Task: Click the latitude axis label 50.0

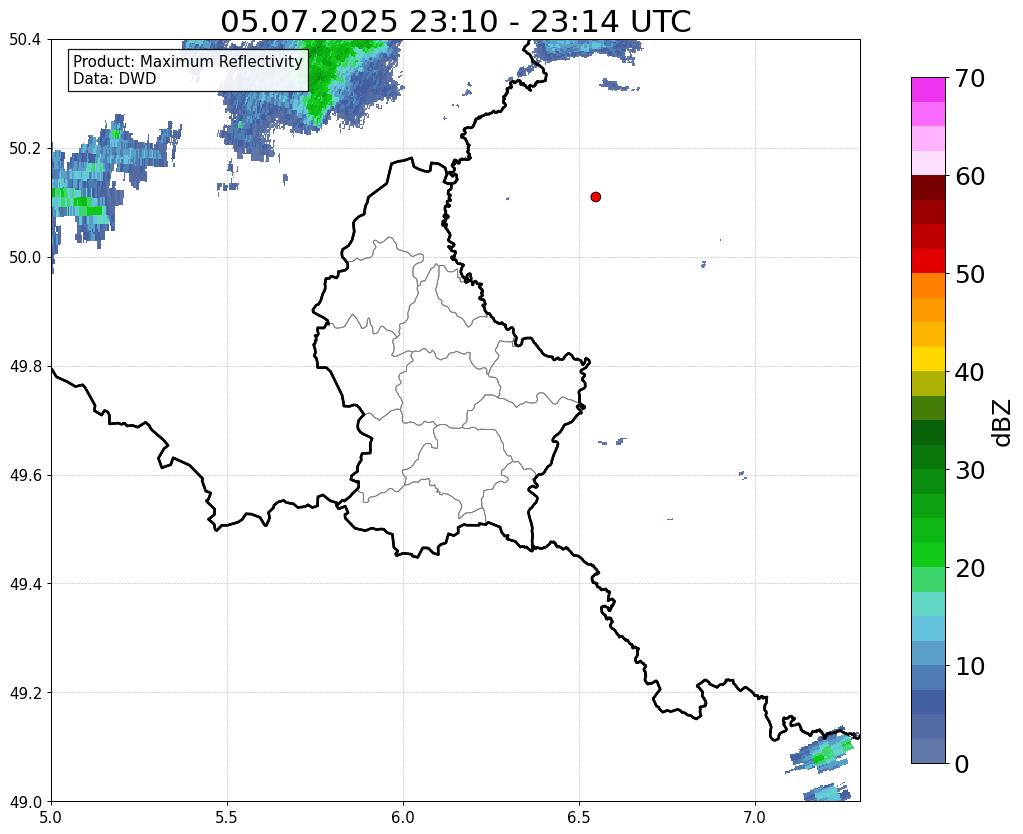Action: tap(25, 258)
